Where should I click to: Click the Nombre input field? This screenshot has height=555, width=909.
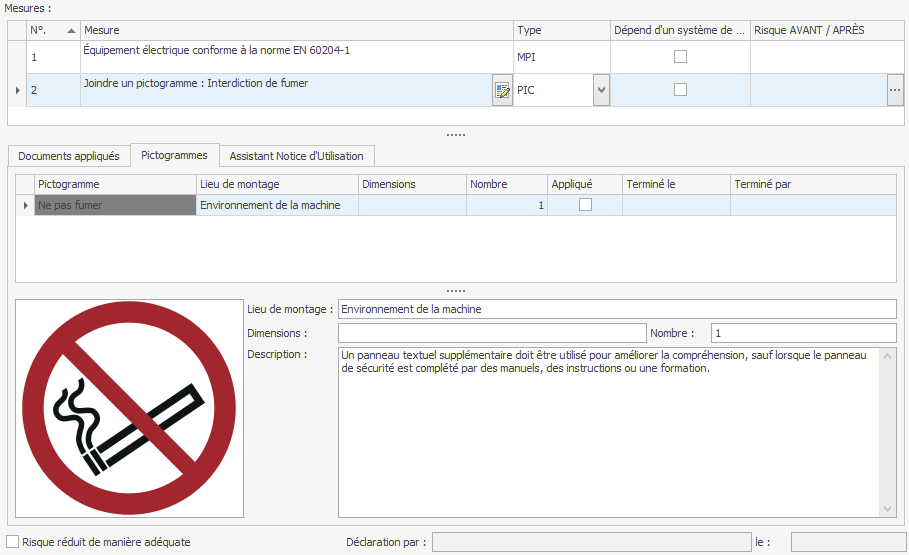pyautogui.click(x=803, y=333)
